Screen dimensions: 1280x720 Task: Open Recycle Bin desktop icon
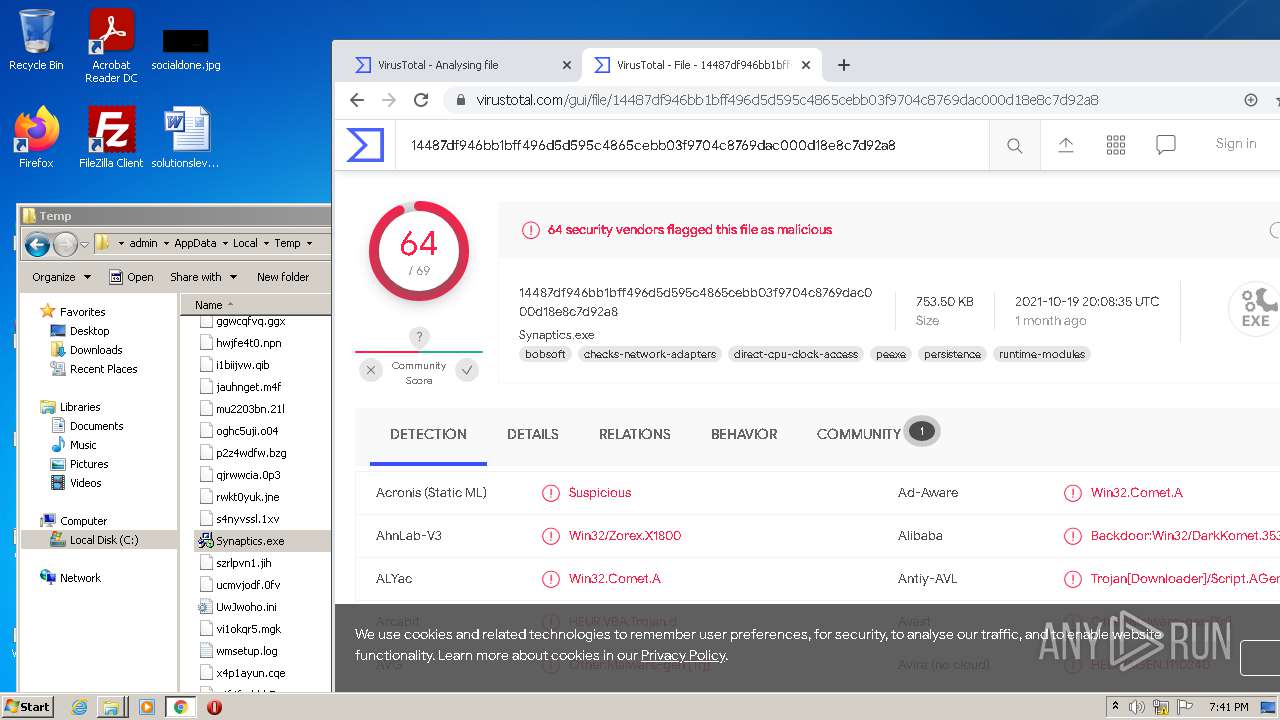tap(36, 40)
